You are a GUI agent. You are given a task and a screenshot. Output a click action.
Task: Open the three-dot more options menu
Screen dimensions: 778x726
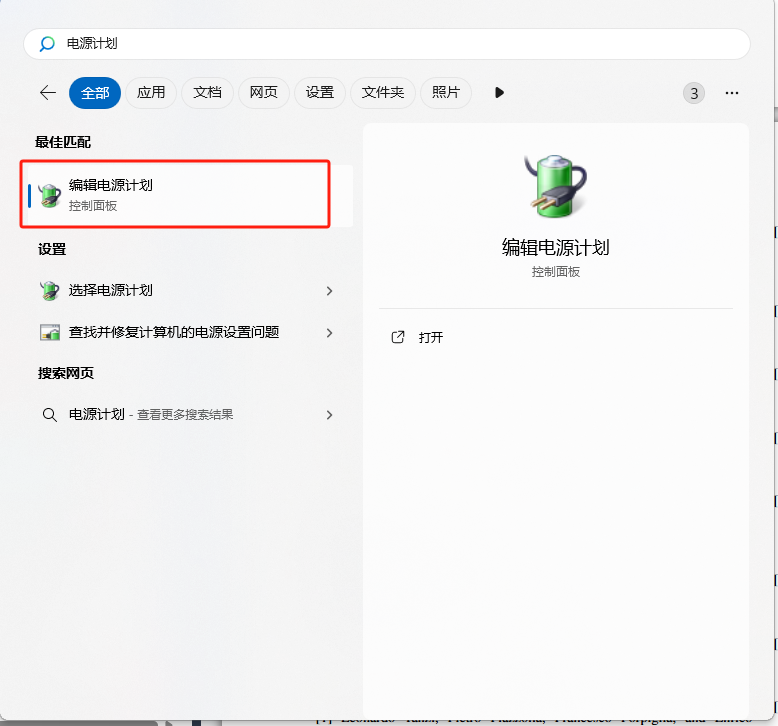731,93
